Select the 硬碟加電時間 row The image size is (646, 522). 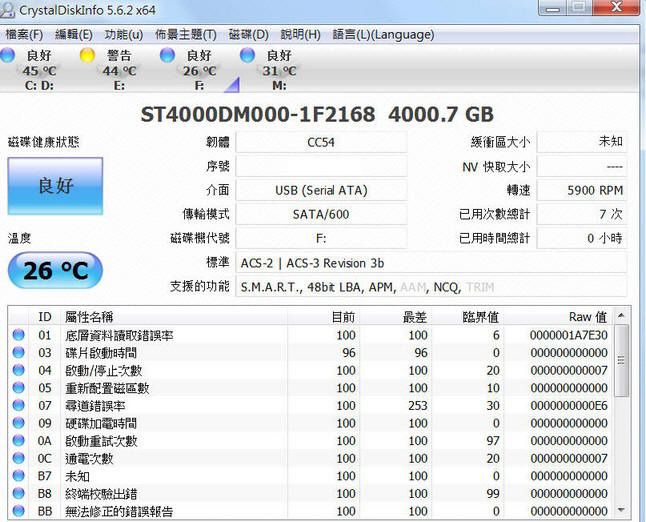(311, 423)
